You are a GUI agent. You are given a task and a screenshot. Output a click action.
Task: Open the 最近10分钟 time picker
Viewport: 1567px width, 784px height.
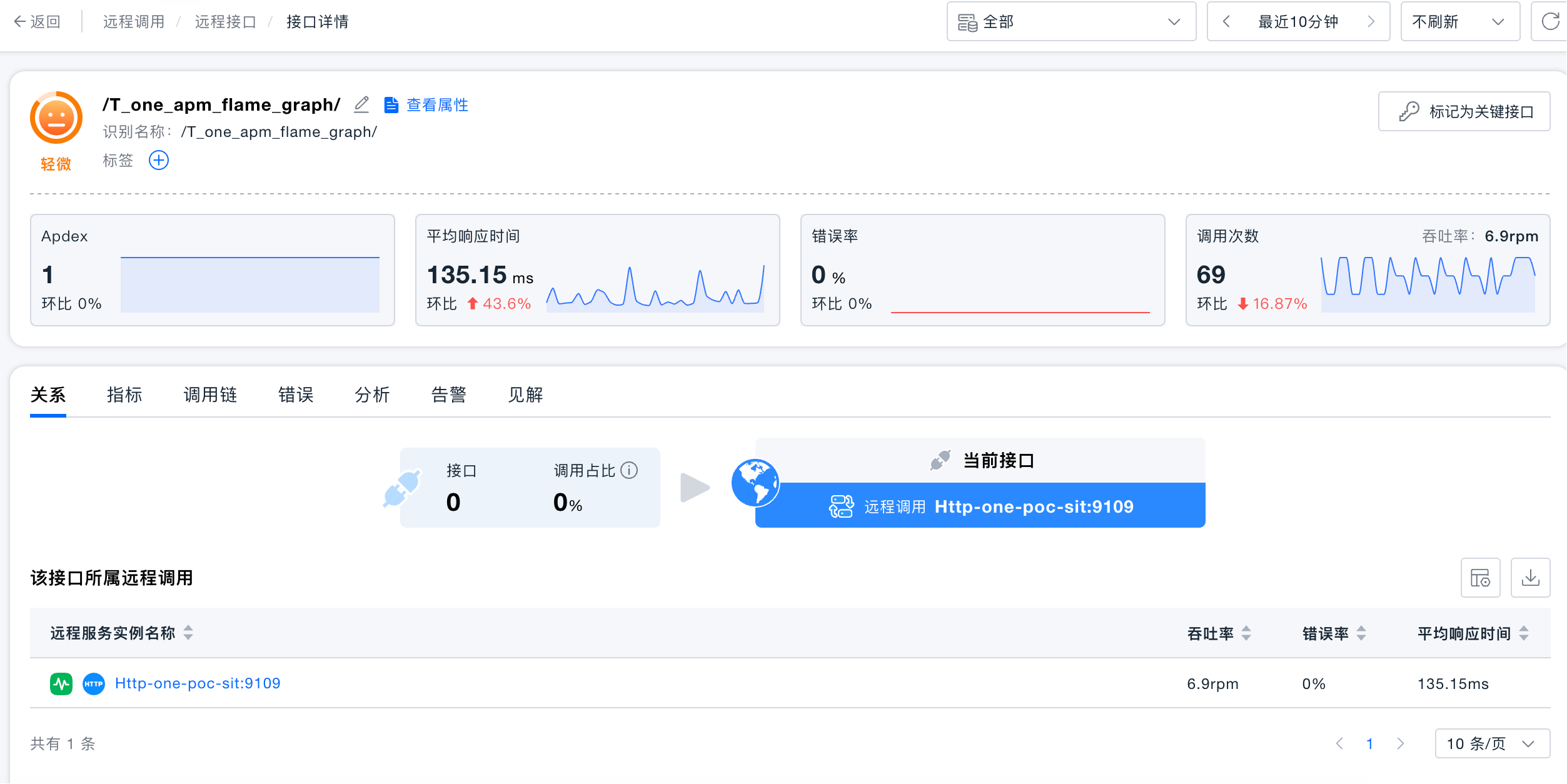click(x=1298, y=22)
